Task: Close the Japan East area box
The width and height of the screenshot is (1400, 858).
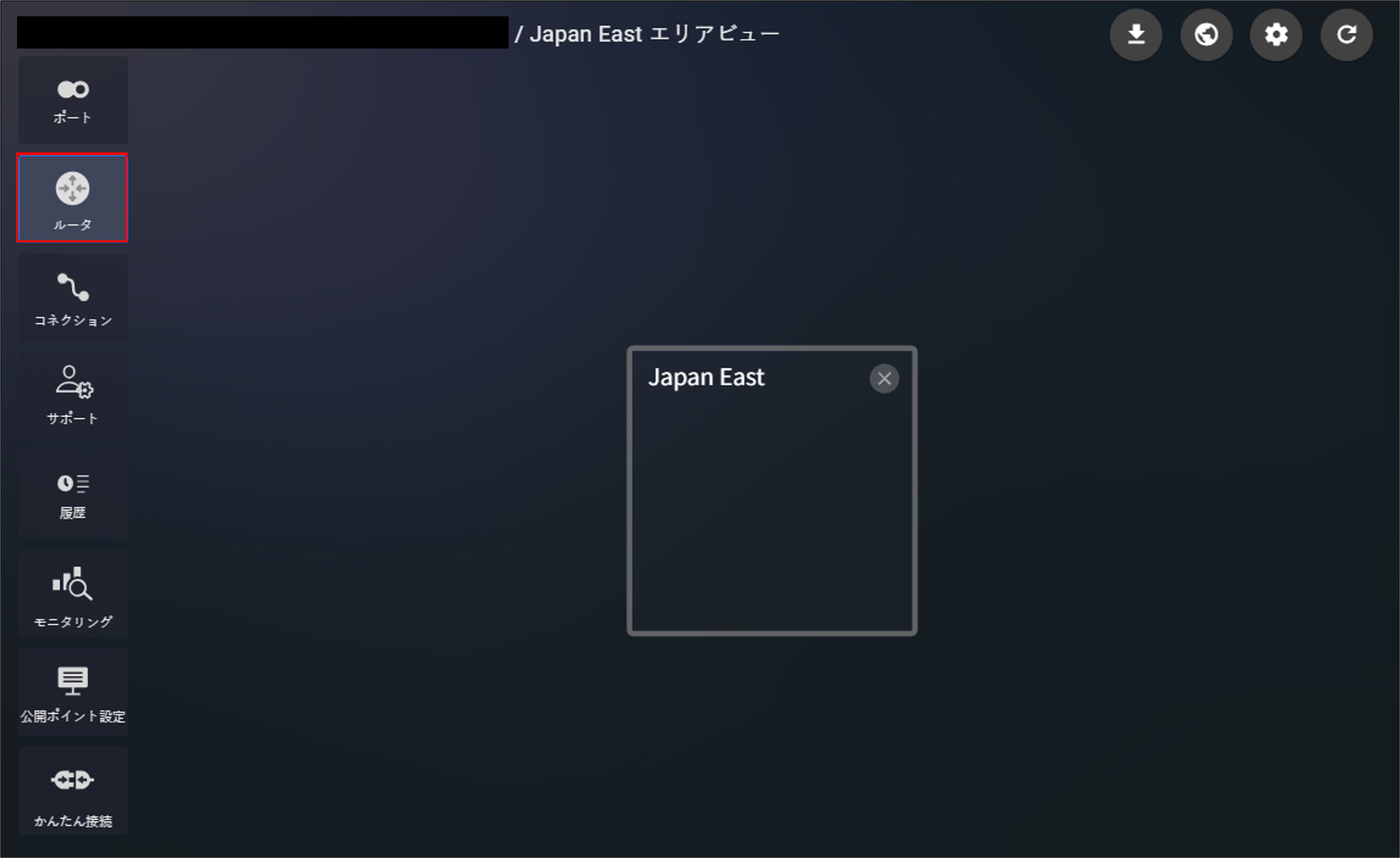Action: point(884,378)
